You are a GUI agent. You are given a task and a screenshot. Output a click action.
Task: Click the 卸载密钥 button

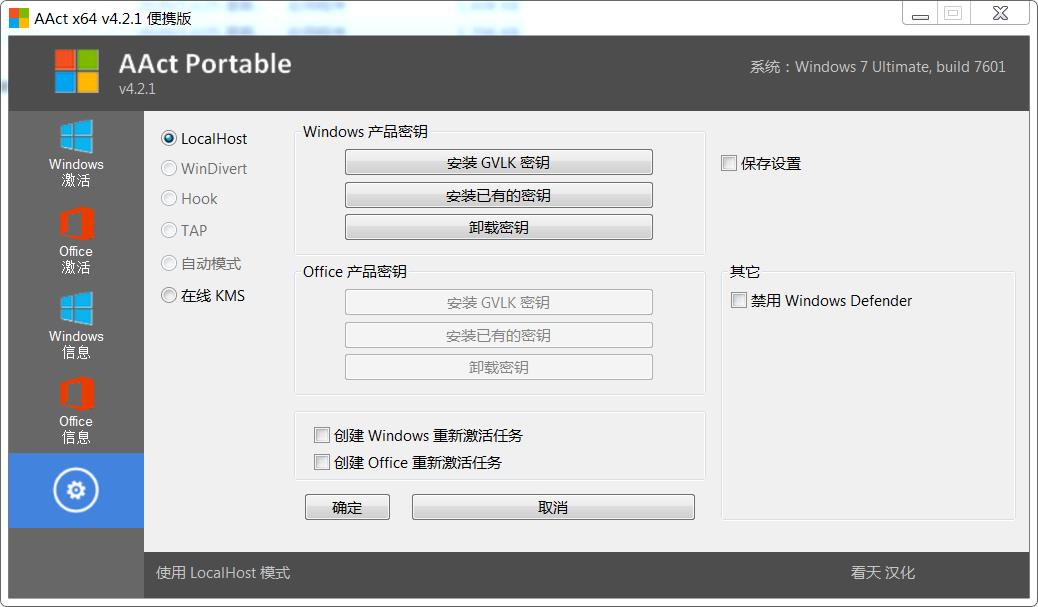pyautogui.click(x=498, y=227)
